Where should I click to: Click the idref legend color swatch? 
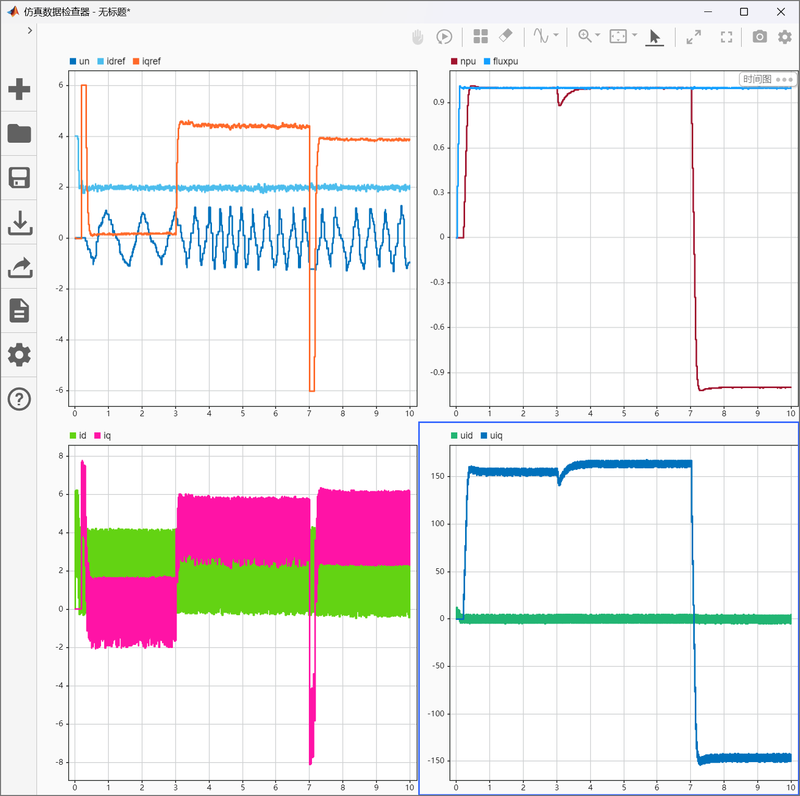(100, 61)
